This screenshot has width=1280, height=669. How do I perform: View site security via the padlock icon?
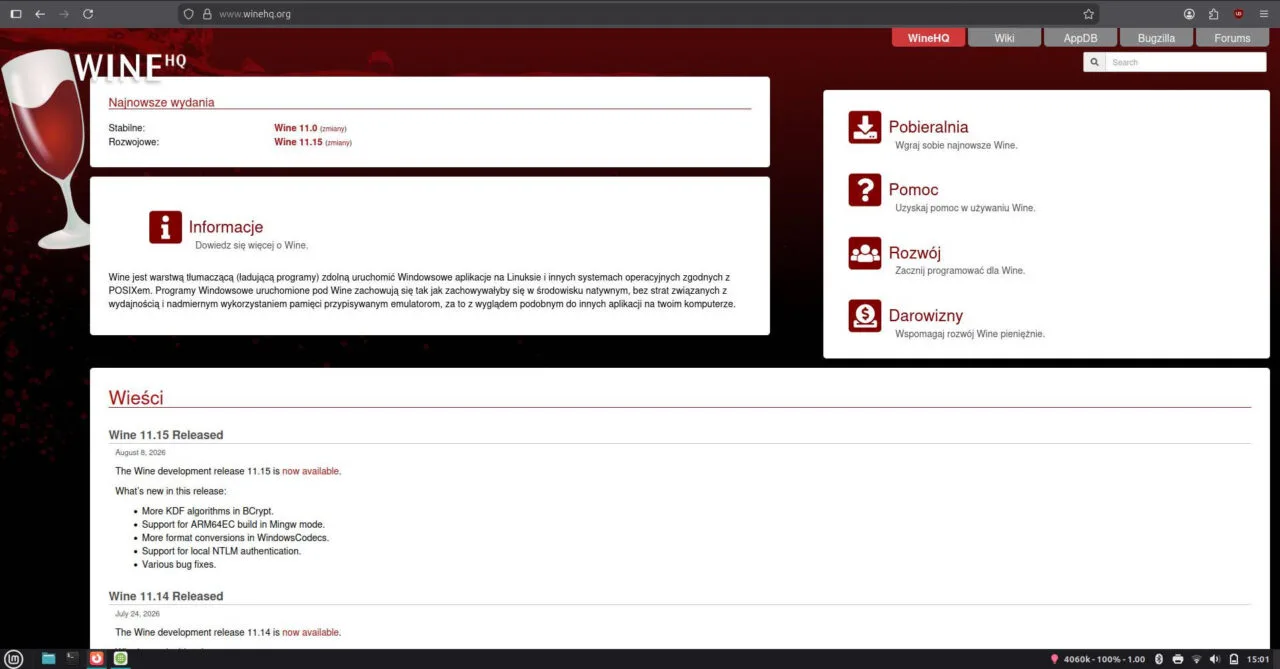click(207, 14)
